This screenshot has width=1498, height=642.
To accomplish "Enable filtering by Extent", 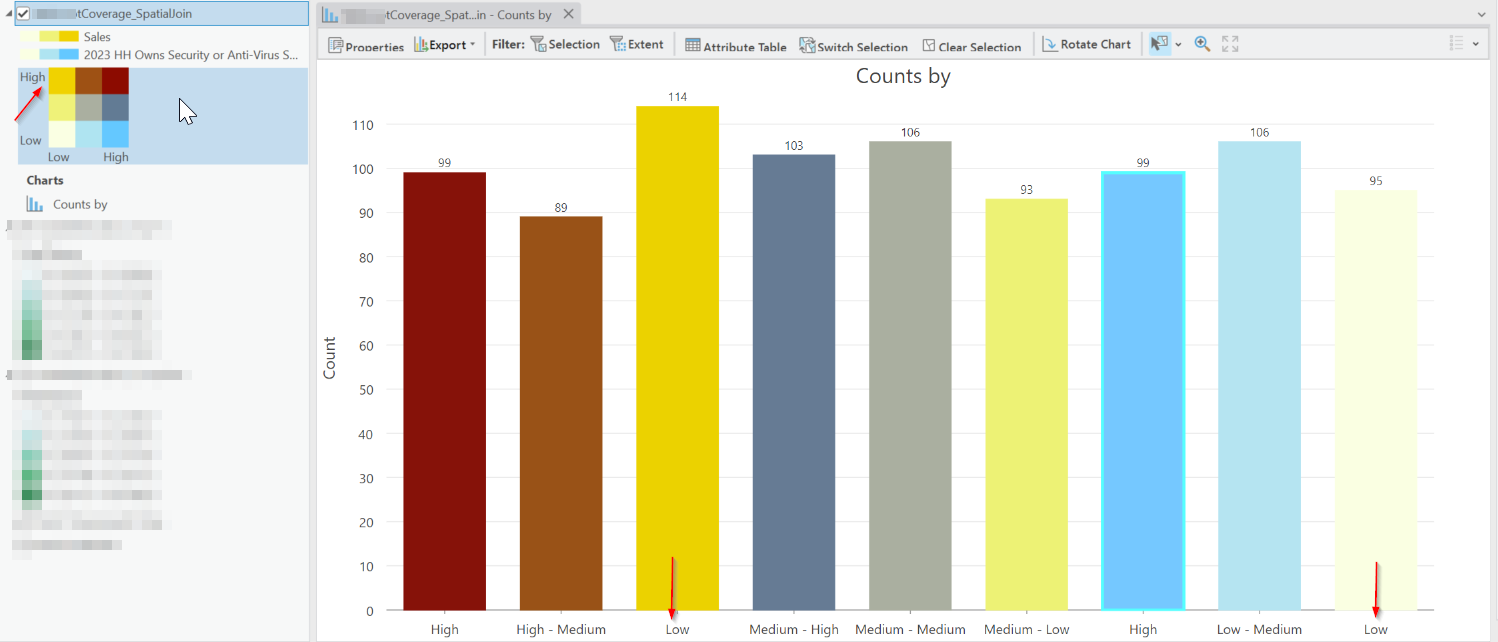I will (637, 45).
